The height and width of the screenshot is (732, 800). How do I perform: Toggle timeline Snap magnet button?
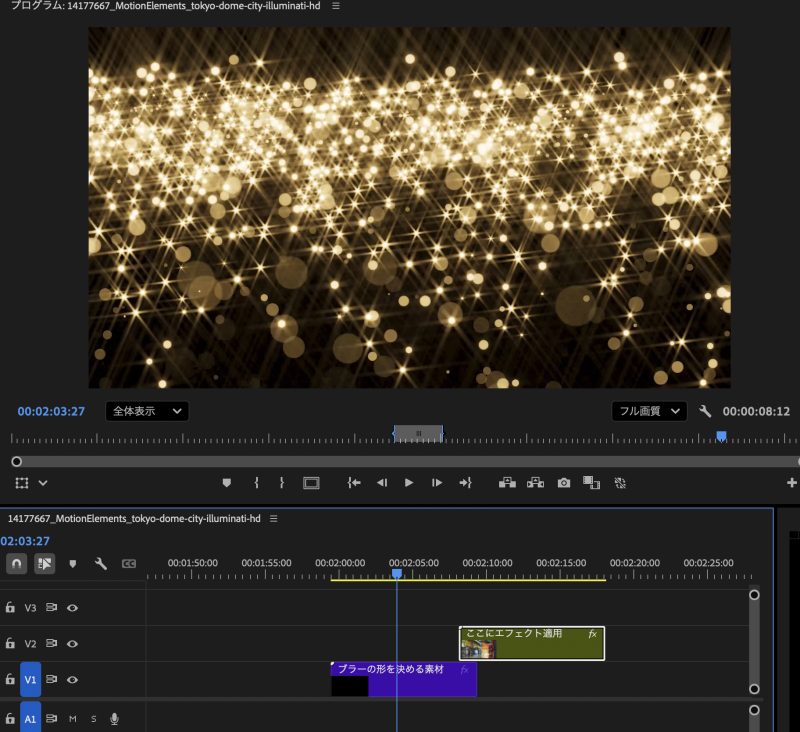[x=17, y=563]
